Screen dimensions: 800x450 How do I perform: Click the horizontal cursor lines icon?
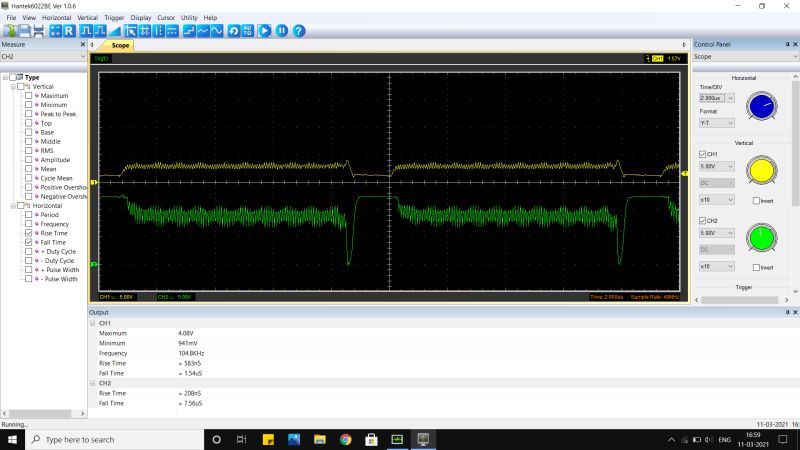coord(172,31)
